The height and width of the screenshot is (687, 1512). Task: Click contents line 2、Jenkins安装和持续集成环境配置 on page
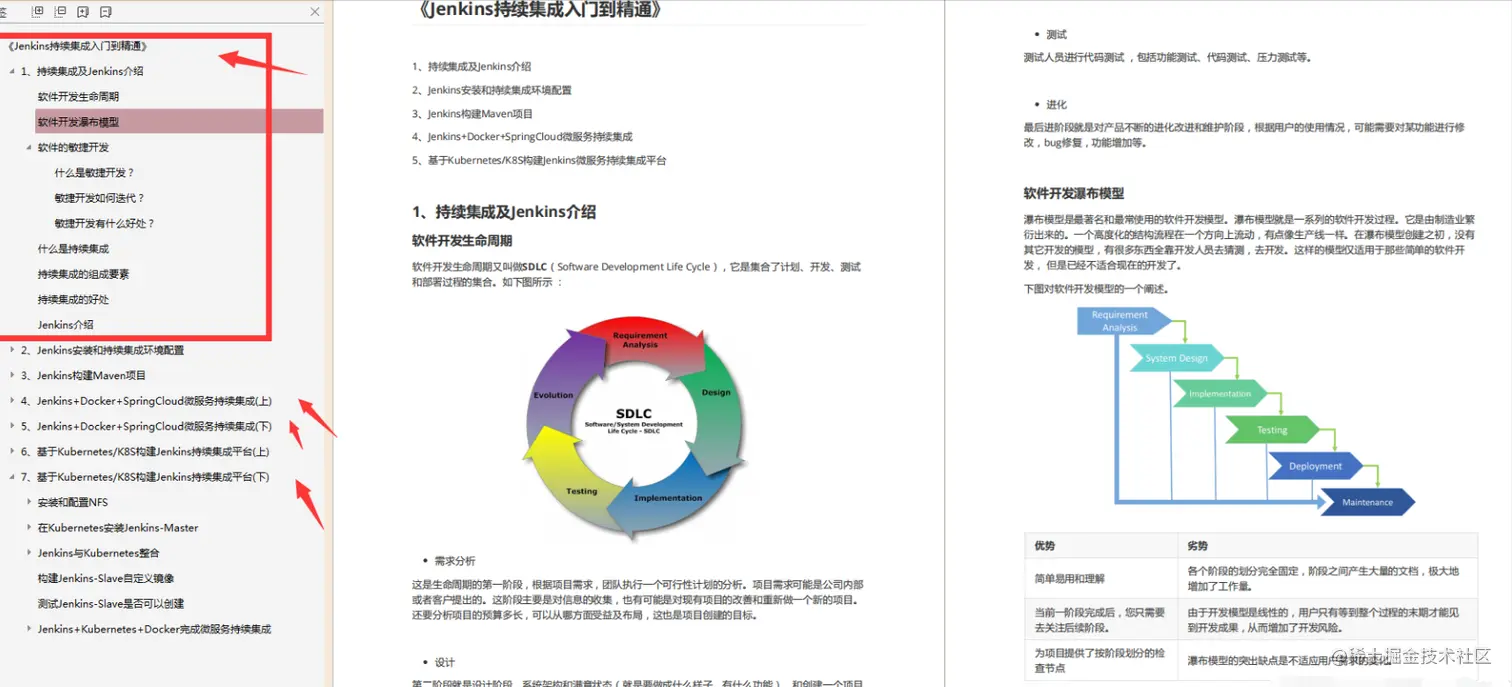click(492, 90)
